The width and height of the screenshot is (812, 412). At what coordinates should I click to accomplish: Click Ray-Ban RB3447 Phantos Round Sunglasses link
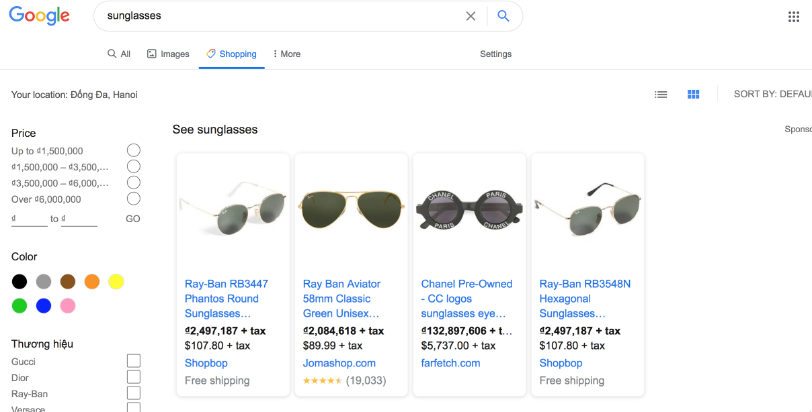point(226,299)
